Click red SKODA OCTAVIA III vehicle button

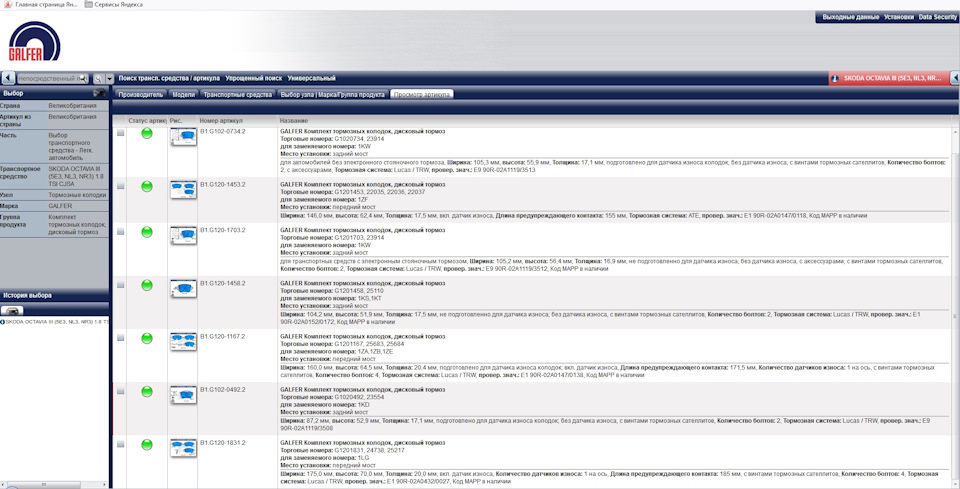click(888, 78)
